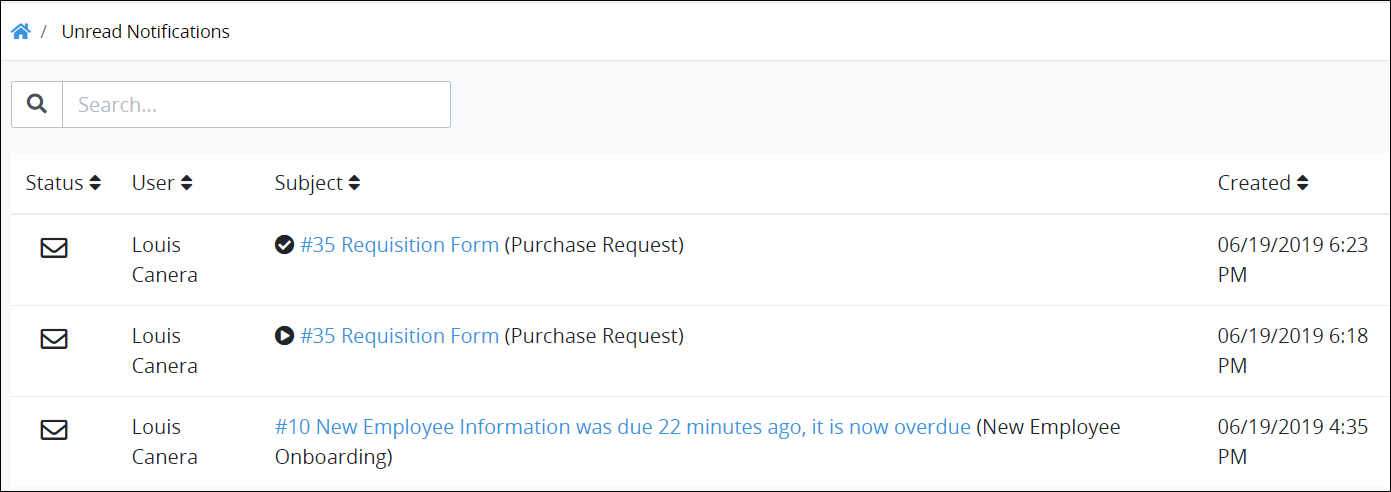Go to the home icon in breadcrumb

pyautogui.click(x=20, y=31)
